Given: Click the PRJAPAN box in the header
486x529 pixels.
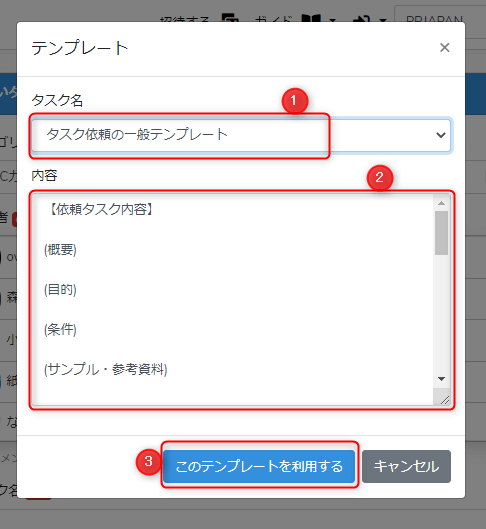Looking at the screenshot, I should (x=440, y=15).
